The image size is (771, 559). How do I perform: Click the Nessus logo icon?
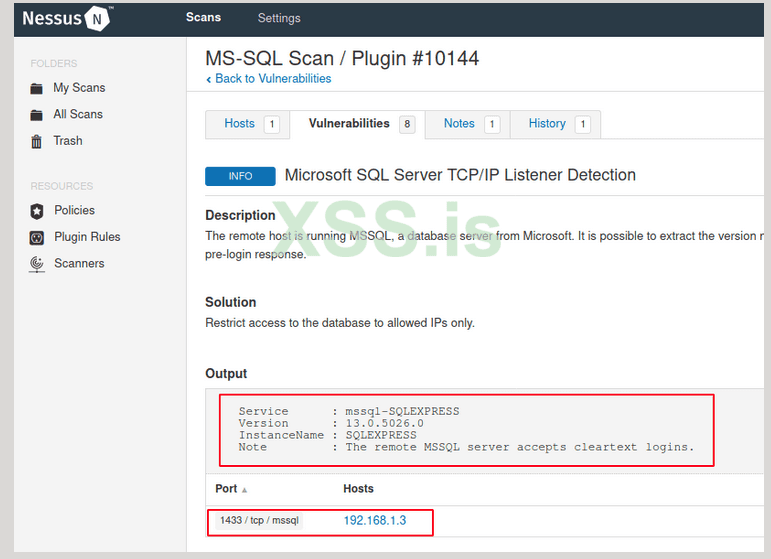click(97, 19)
